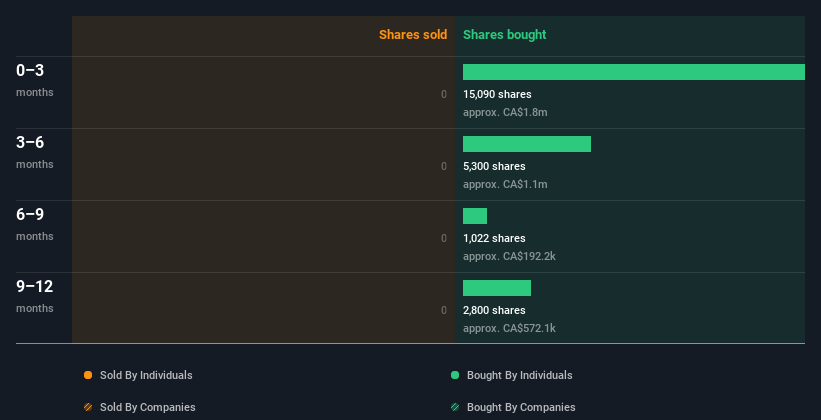Click the 1,022 shares value

pyautogui.click(x=494, y=238)
